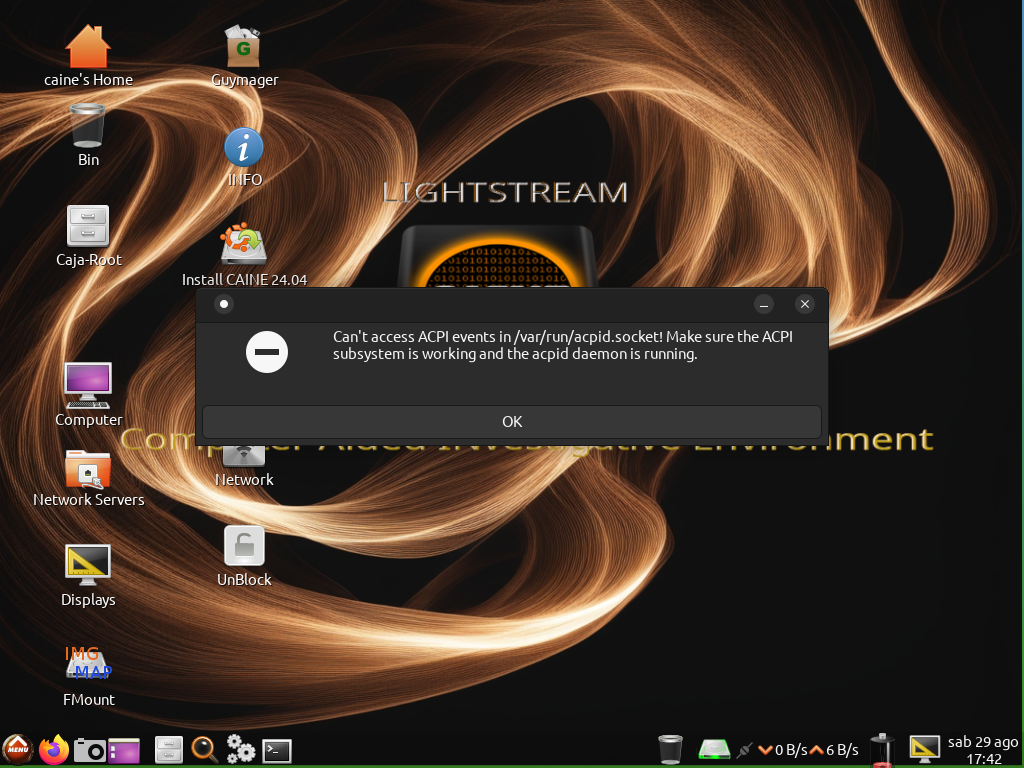Open the dialog's window menu dot button
The height and width of the screenshot is (768, 1024).
224,304
